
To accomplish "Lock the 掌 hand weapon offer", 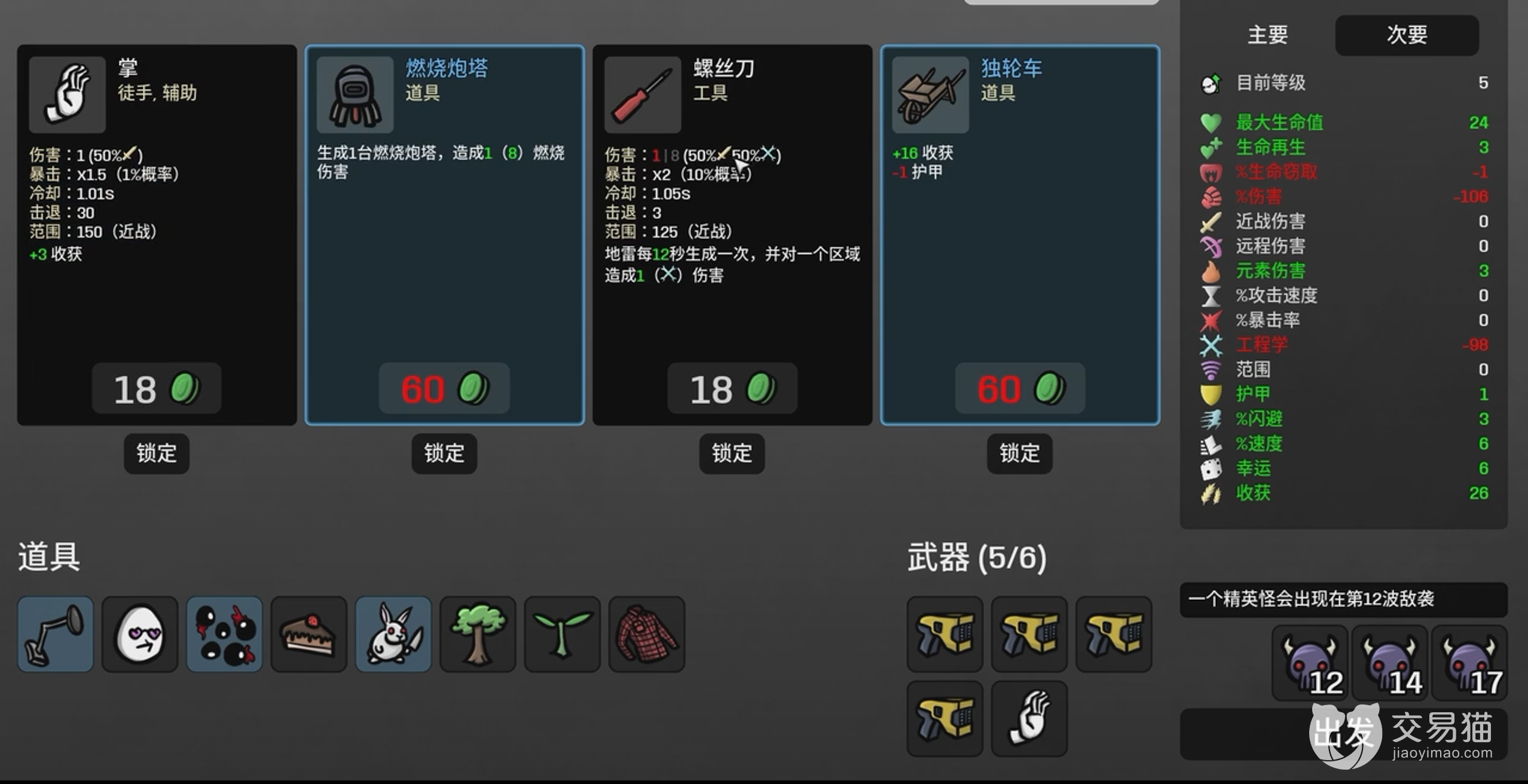I will 157,454.
